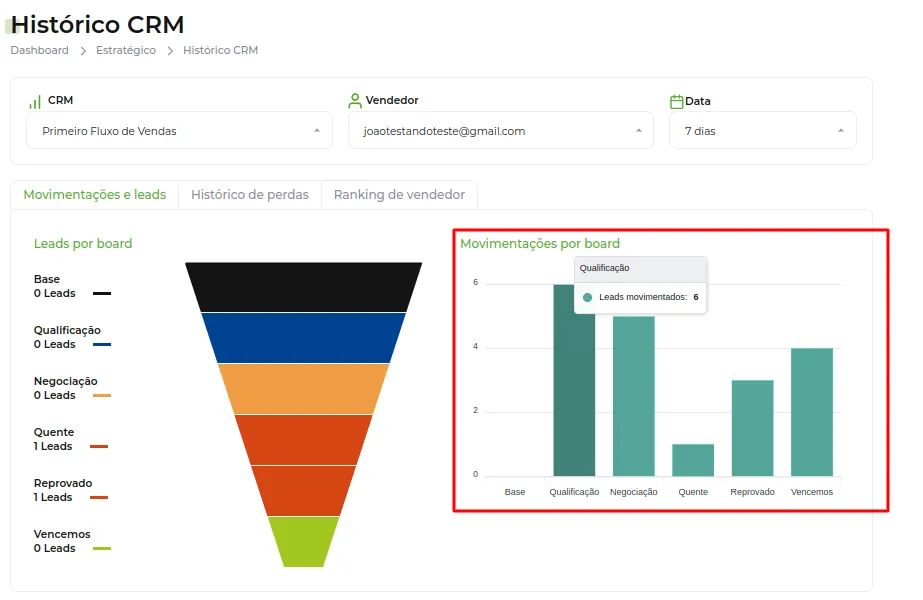Click the Negociação bar in chart
The width and height of the screenshot is (923, 600).
633,396
